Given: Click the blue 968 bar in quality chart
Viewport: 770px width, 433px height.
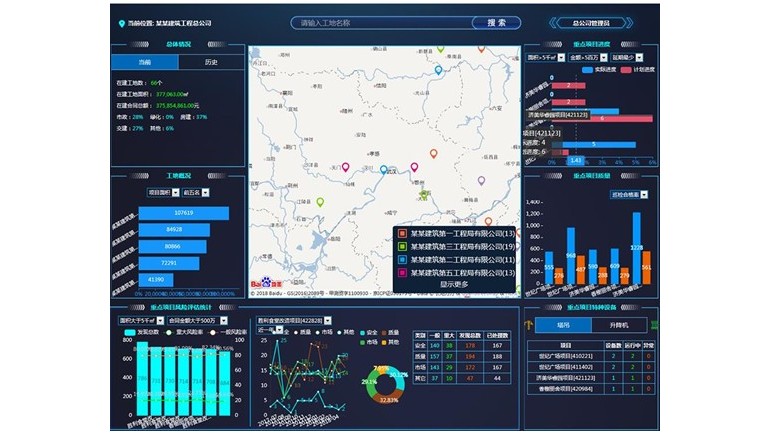Looking at the screenshot, I should coord(571,256).
